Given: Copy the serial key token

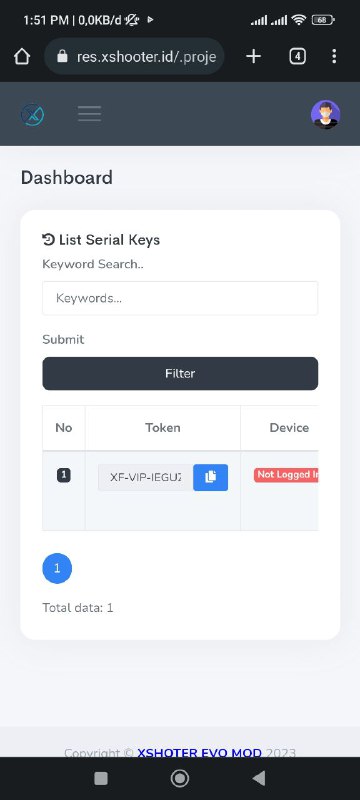Looking at the screenshot, I should tap(211, 477).
